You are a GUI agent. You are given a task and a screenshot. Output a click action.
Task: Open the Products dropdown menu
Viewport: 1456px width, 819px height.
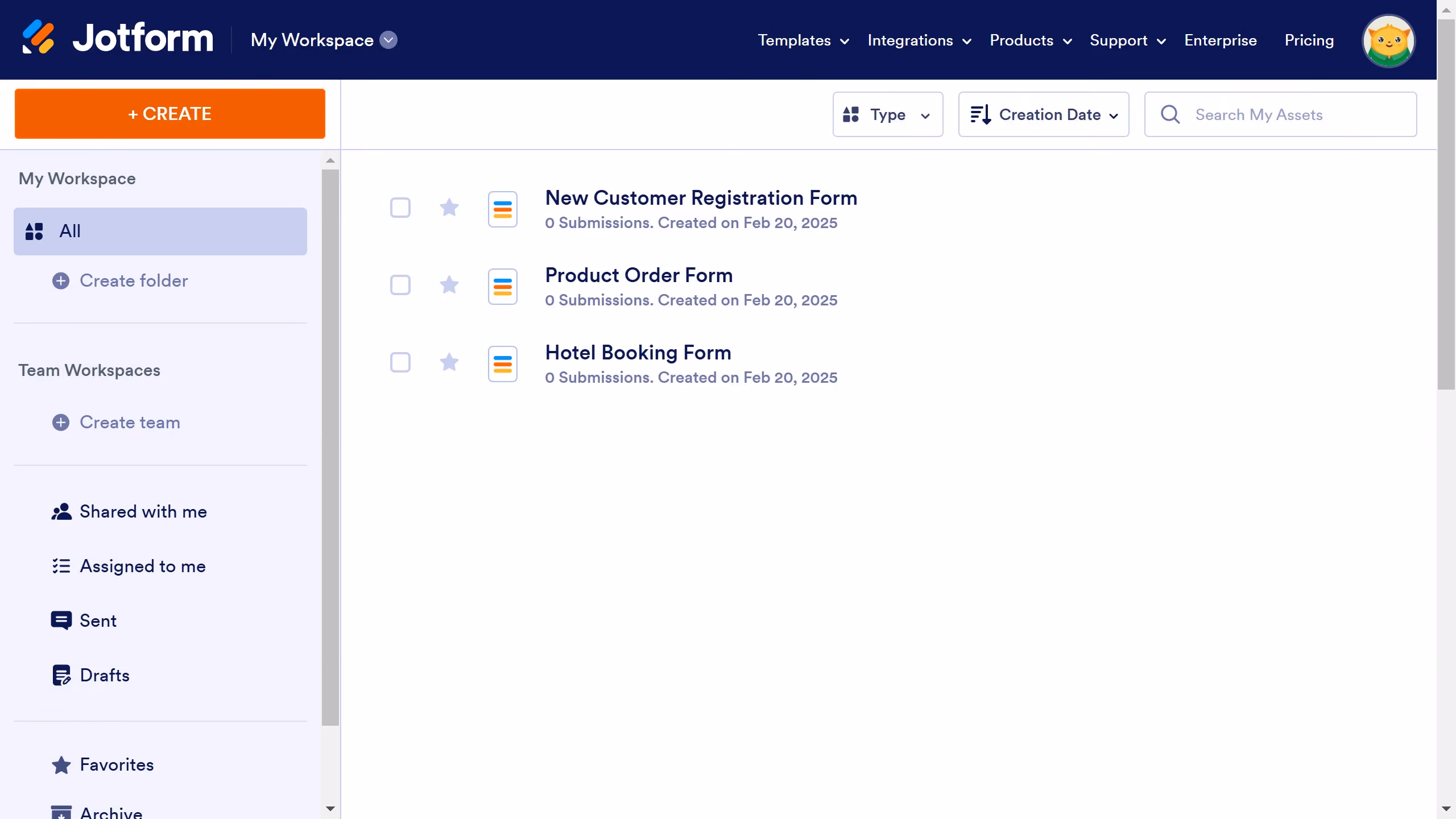pos(1031,40)
